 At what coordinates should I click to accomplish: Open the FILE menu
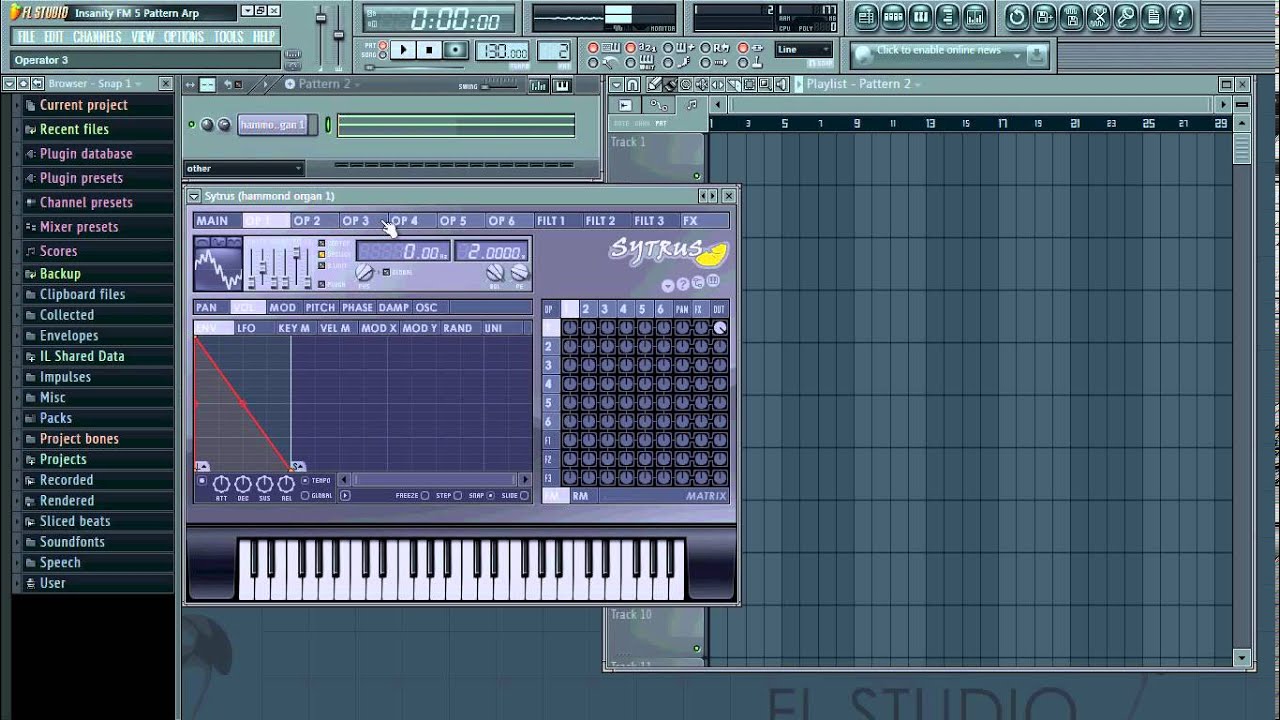pos(26,37)
